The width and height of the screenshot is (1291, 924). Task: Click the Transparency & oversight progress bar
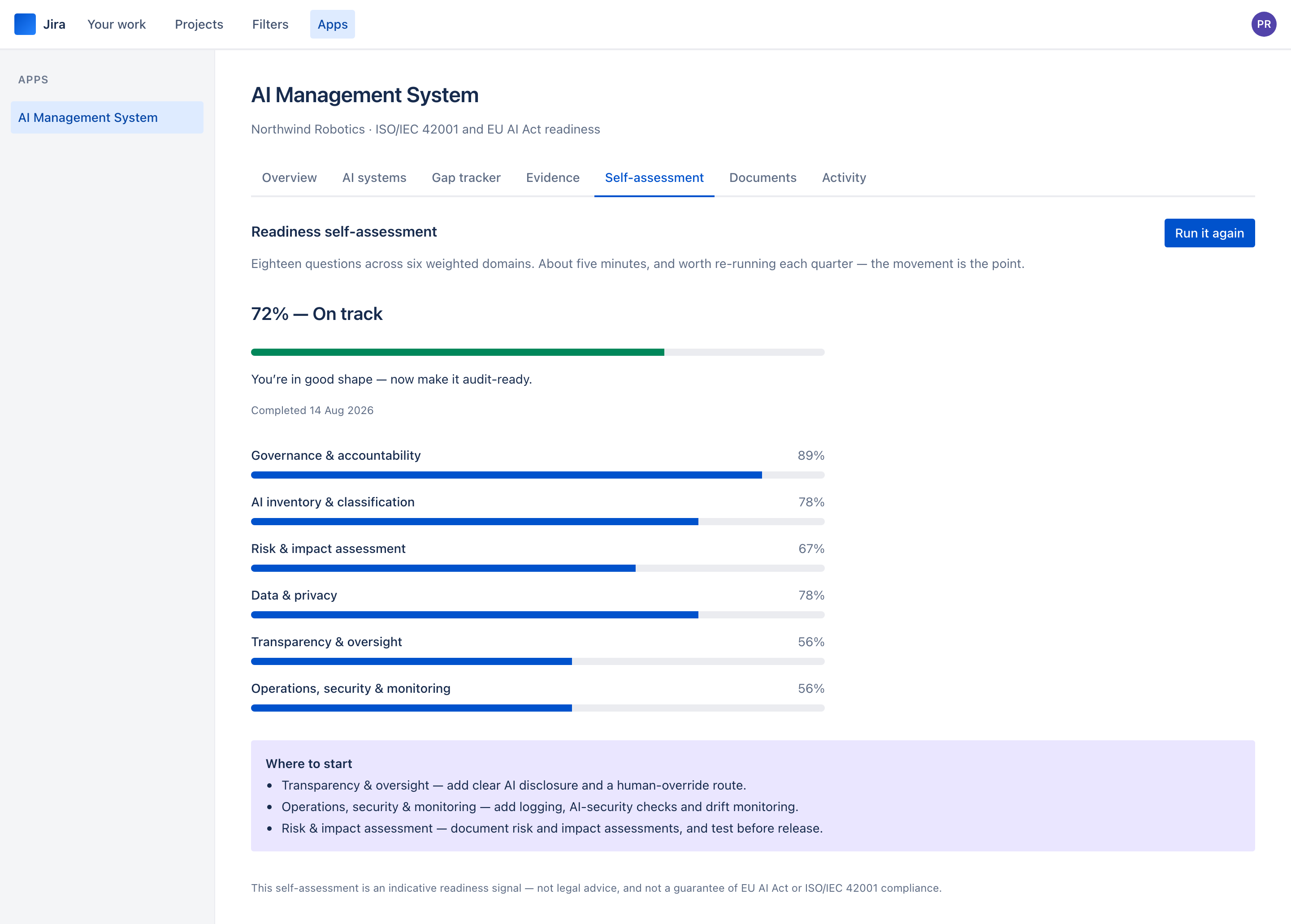pyautogui.click(x=538, y=662)
